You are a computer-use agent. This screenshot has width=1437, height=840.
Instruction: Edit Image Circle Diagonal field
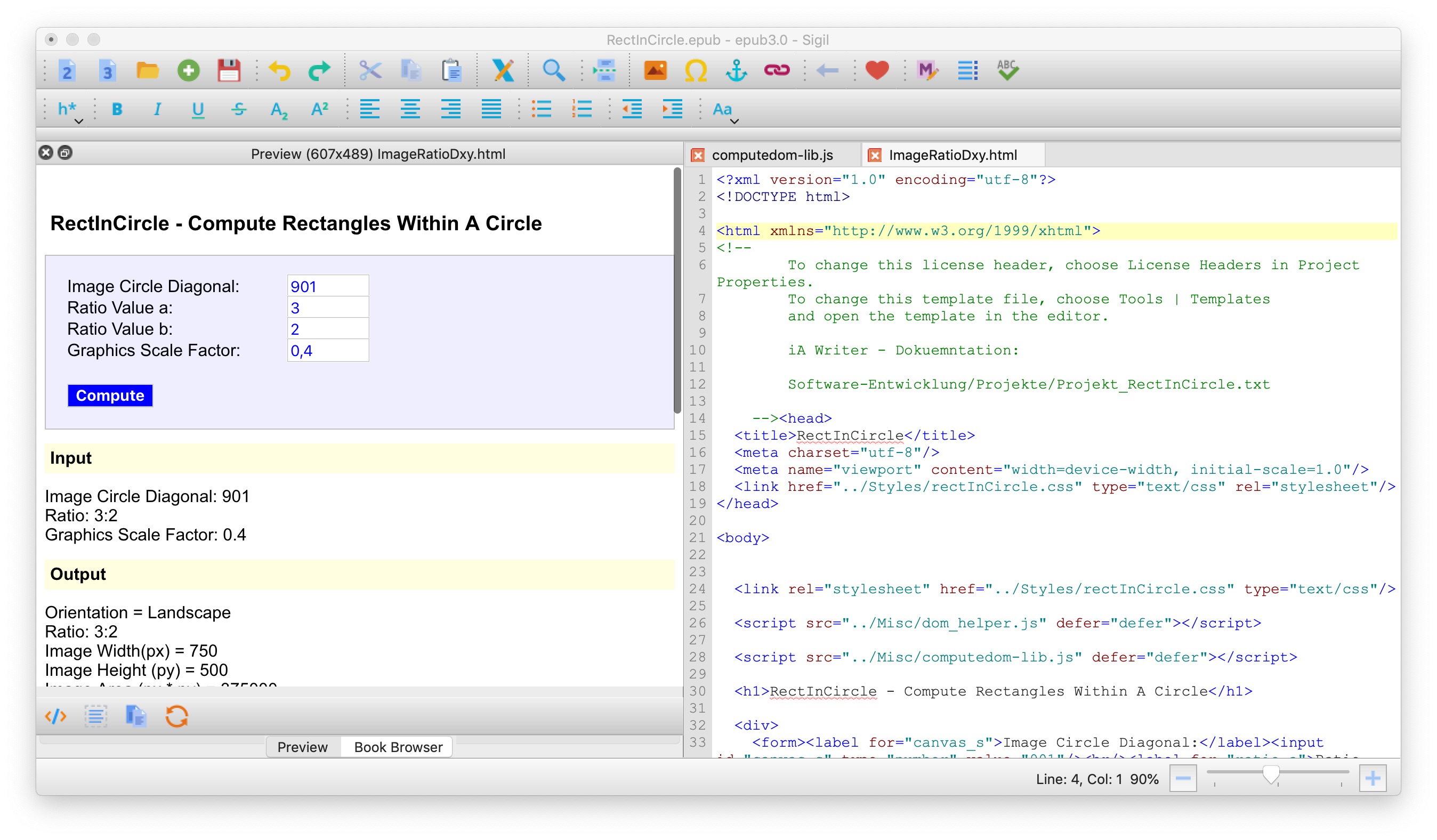328,286
